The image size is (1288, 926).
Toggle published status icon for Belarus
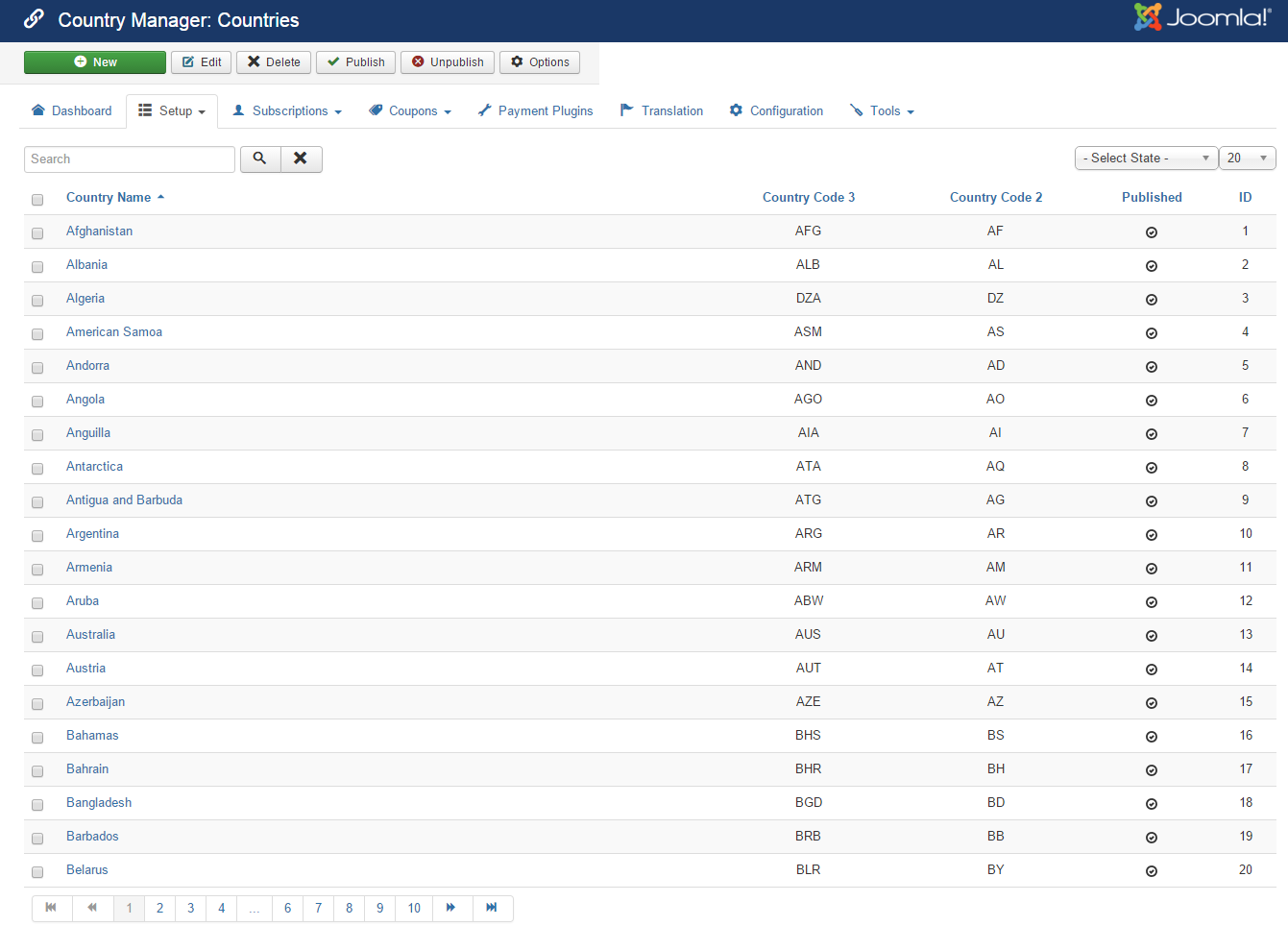(1152, 871)
